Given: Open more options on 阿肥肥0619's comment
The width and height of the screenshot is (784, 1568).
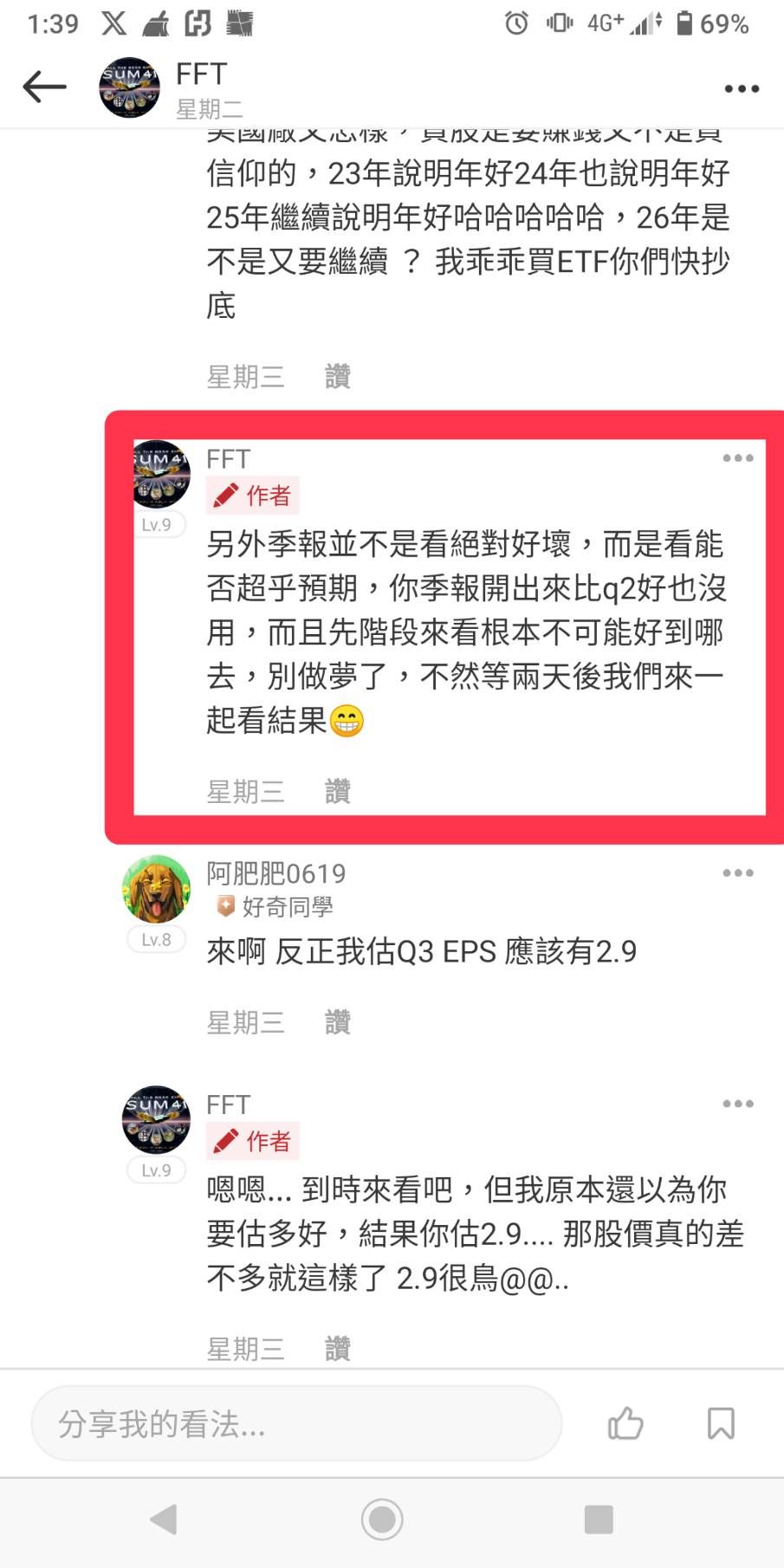Looking at the screenshot, I should point(738,873).
